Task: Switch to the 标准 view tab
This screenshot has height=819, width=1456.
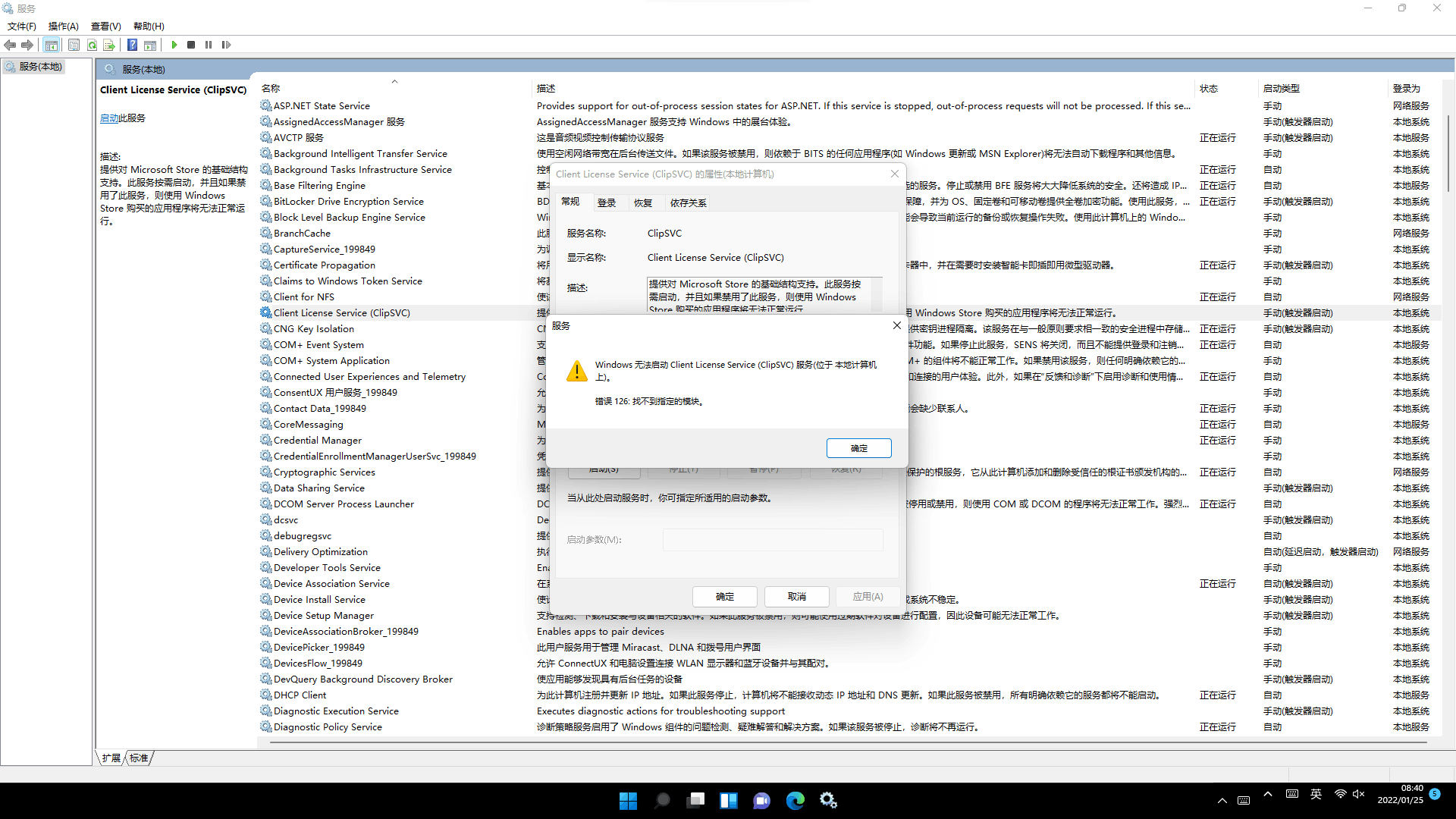Action: (139, 758)
